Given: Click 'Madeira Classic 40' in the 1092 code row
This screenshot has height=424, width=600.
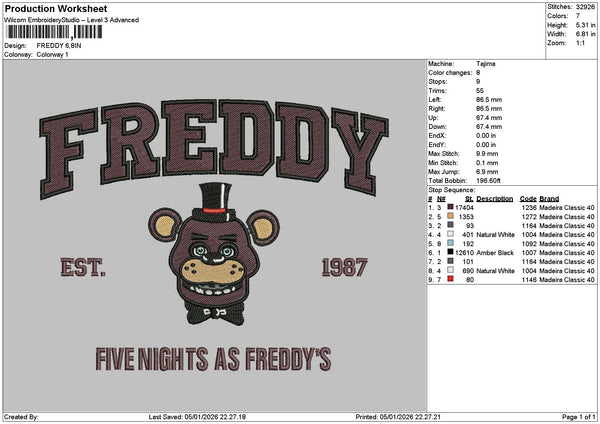Looking at the screenshot, I should point(567,244).
